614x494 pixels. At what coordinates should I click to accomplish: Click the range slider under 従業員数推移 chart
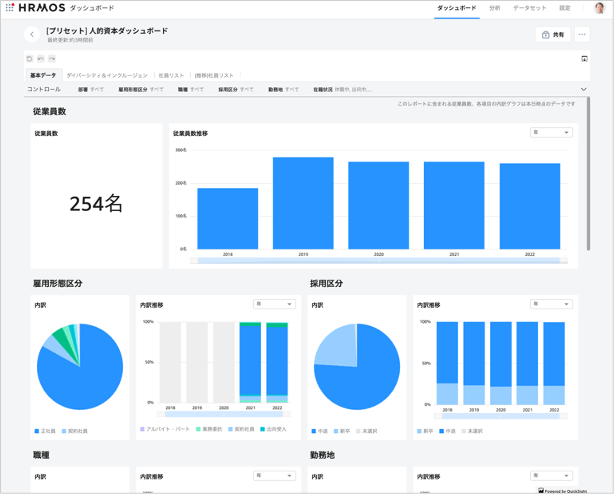[x=380, y=261]
